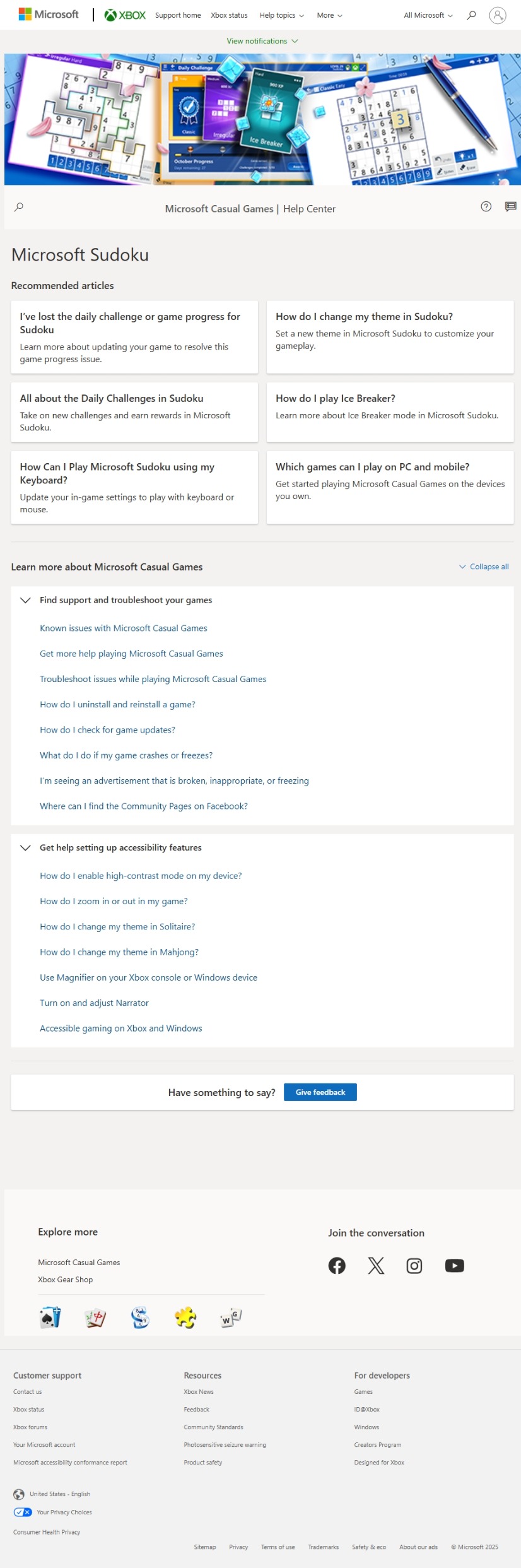This screenshot has width=521, height=1568.
Task: Open the Sudoku game icon
Action: click(140, 1317)
